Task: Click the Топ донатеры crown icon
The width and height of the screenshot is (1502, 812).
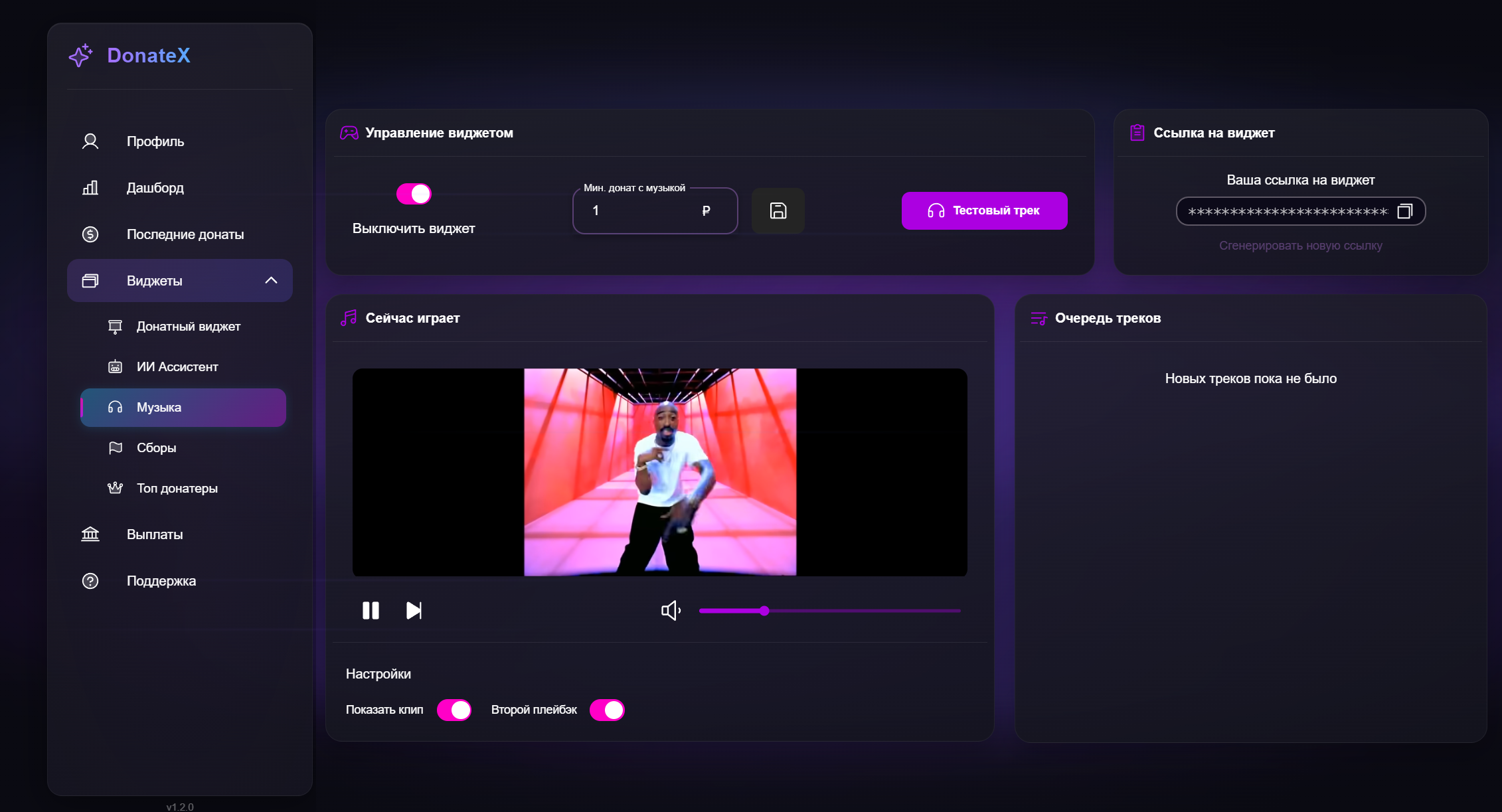Action: point(116,488)
